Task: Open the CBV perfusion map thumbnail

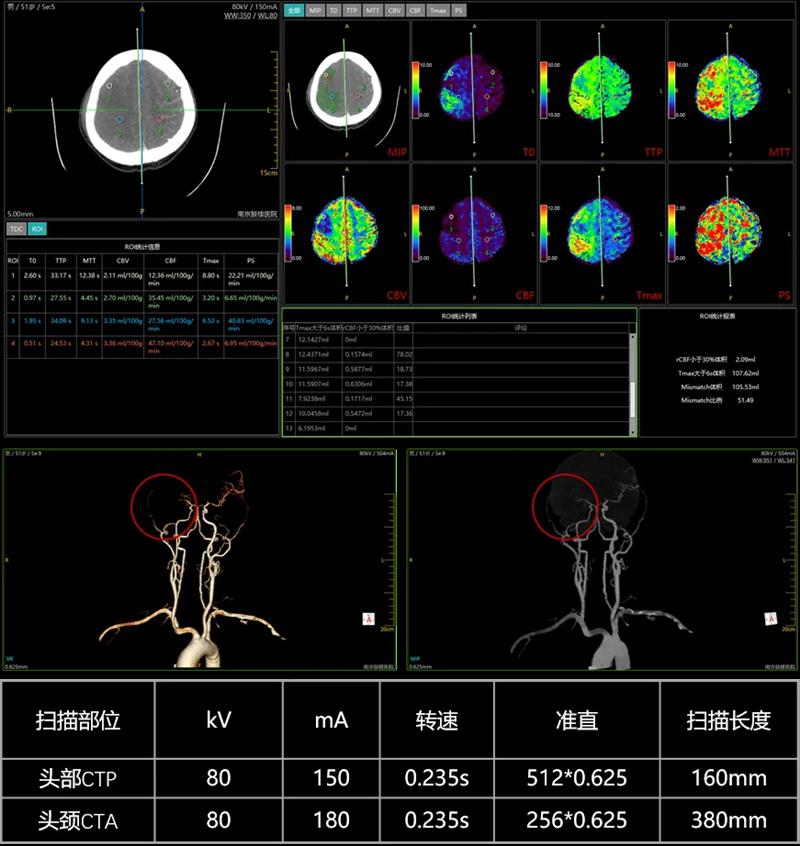Action: 346,234
